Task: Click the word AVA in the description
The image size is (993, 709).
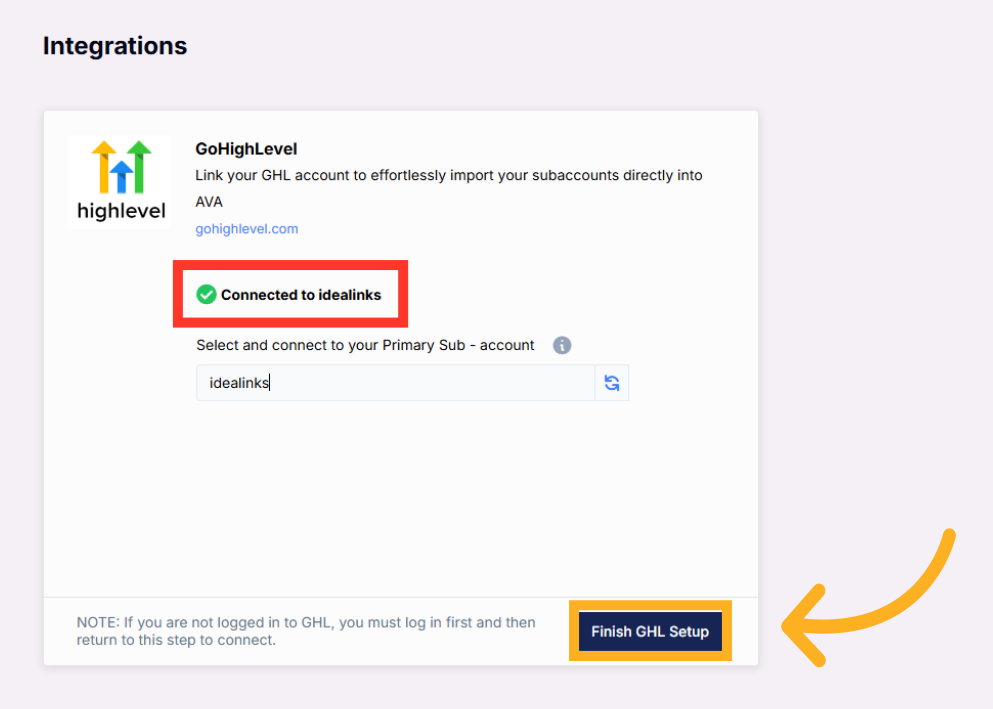Action: point(209,202)
